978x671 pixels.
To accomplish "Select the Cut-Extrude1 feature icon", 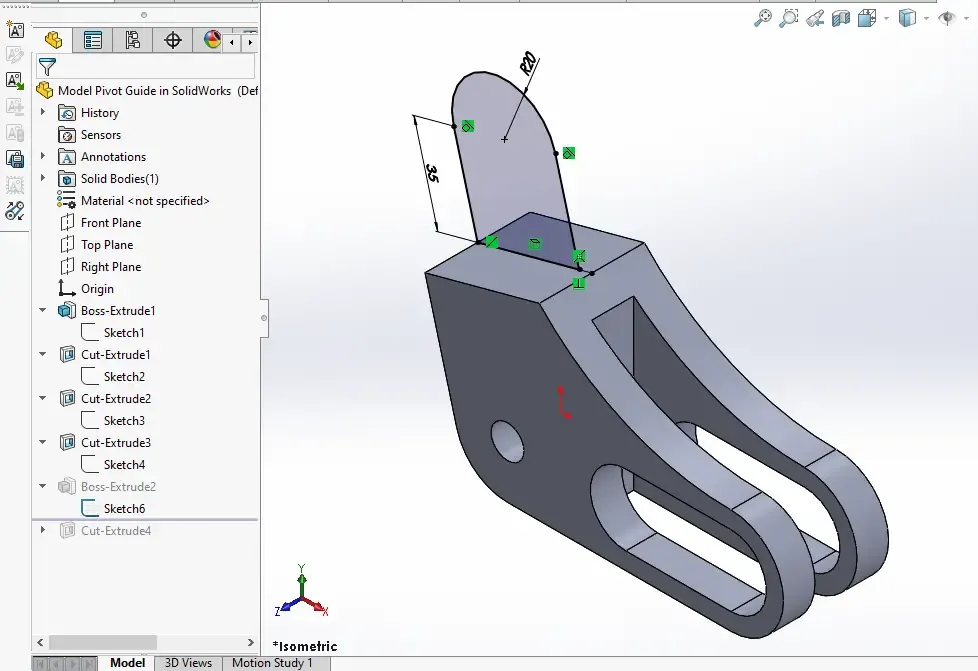I will pos(67,355).
